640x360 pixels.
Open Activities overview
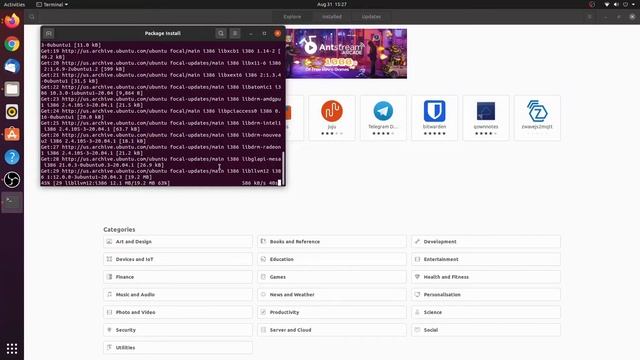(14, 4)
